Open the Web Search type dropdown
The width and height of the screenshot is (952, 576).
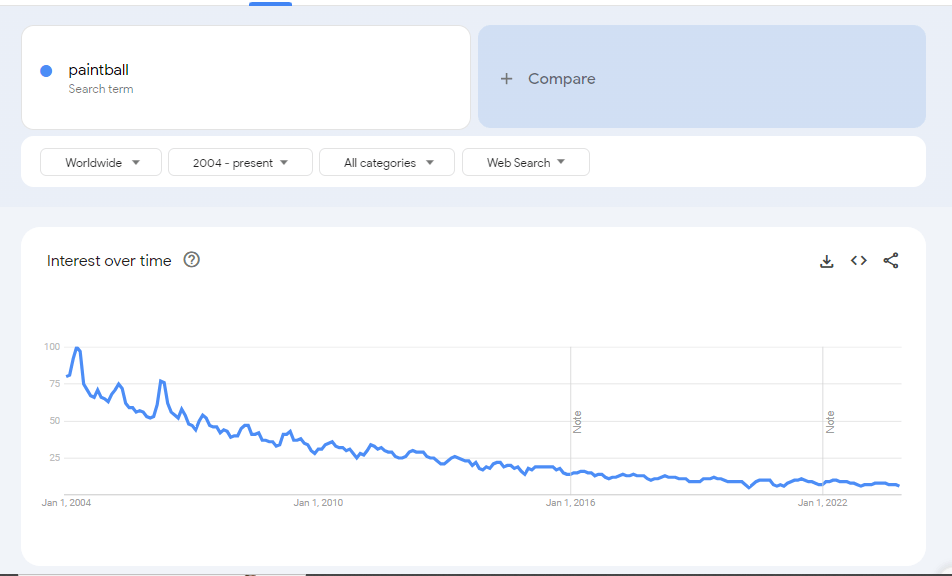click(x=525, y=161)
